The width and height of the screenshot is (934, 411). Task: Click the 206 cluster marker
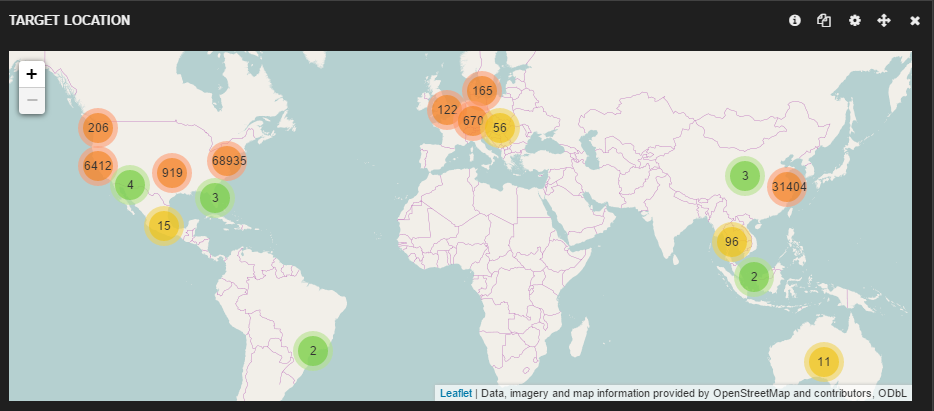(x=98, y=127)
